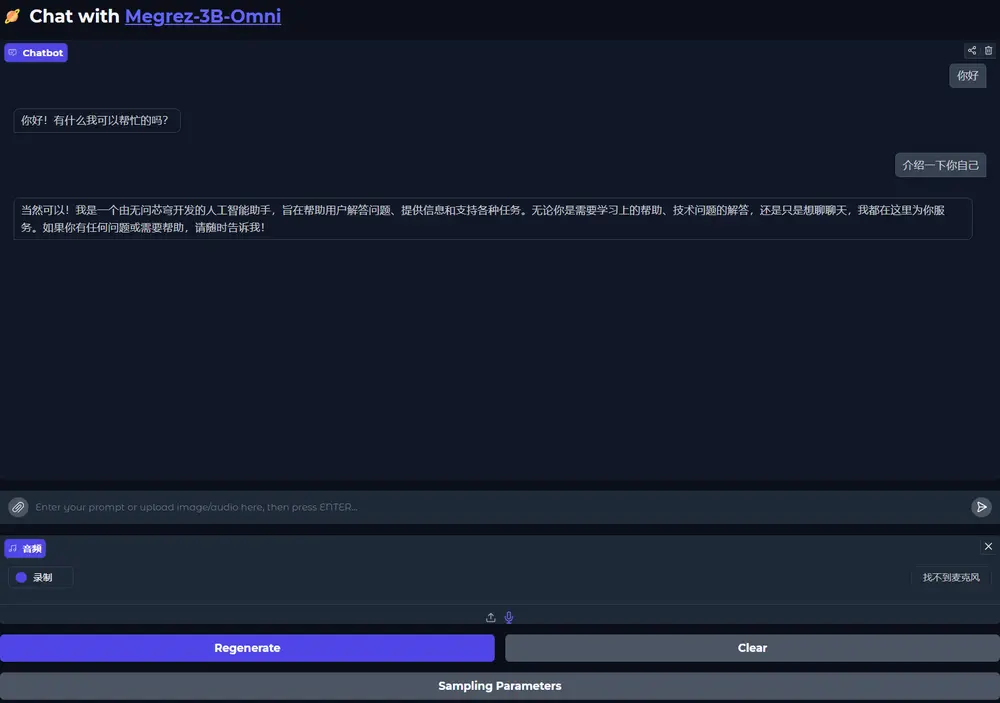Click the bot reply starting with 当然可以

tap(493, 219)
